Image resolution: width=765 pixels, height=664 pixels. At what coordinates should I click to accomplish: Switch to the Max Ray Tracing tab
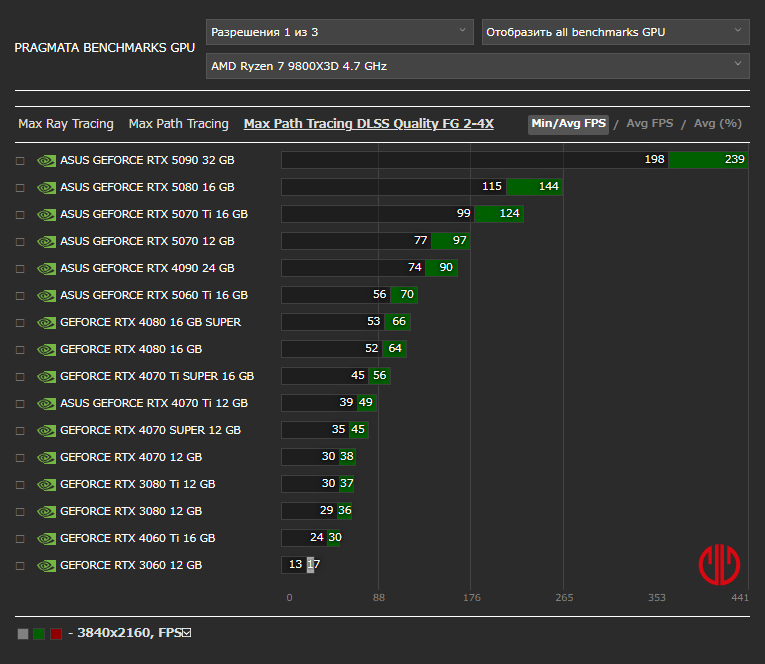click(66, 124)
